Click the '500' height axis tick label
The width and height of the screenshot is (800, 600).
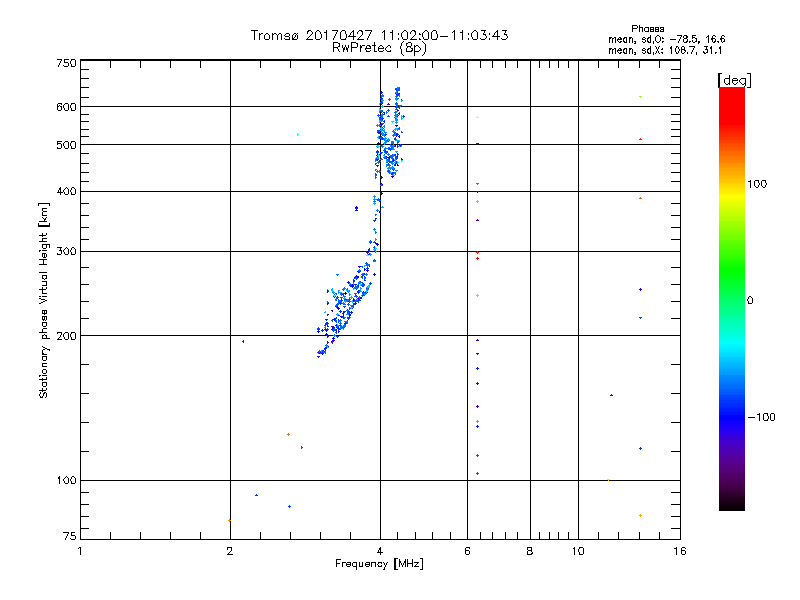point(66,145)
